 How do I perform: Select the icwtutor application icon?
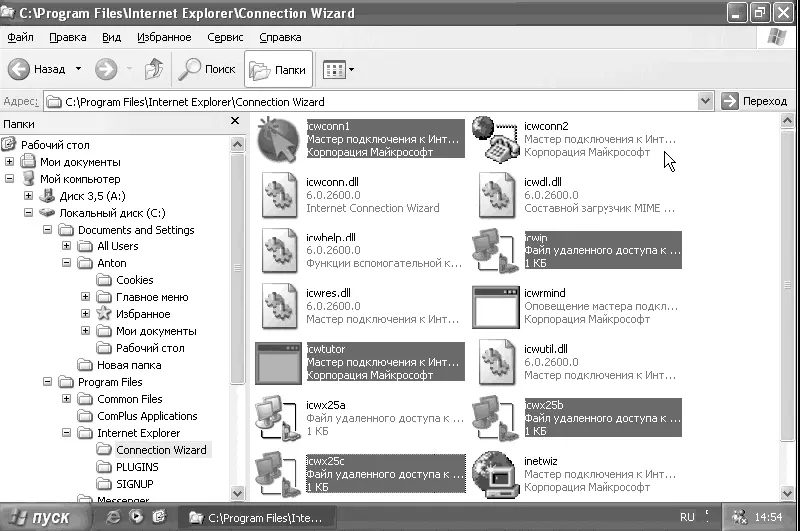pos(278,363)
